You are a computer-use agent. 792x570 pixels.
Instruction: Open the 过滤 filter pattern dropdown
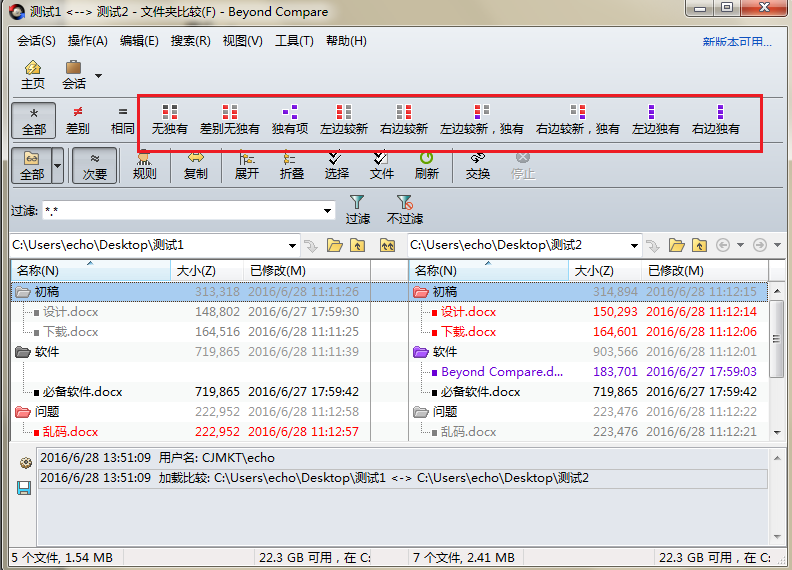point(327,211)
